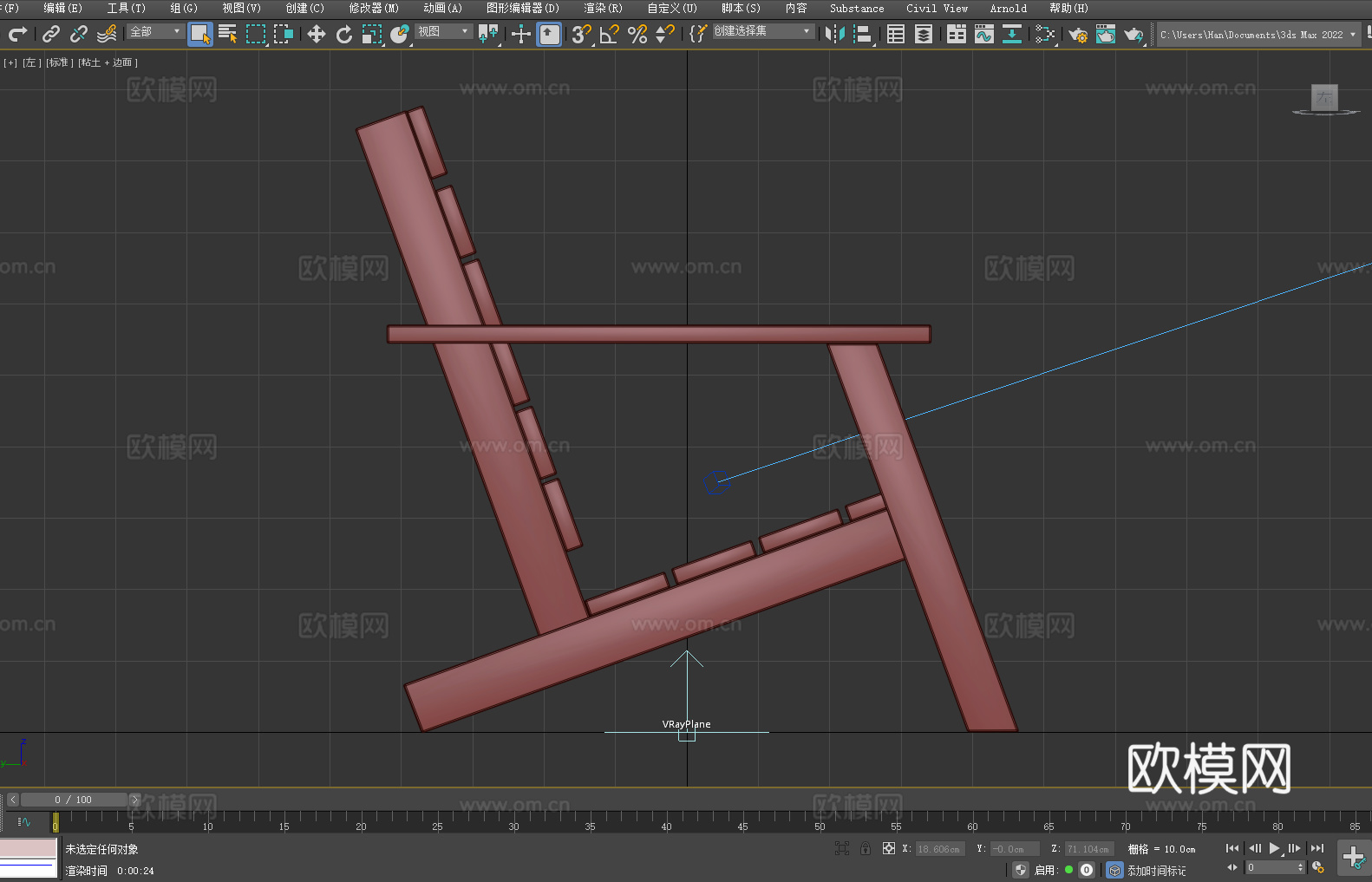Click the Mirror tool icon
This screenshot has height=882, width=1372.
[835, 34]
